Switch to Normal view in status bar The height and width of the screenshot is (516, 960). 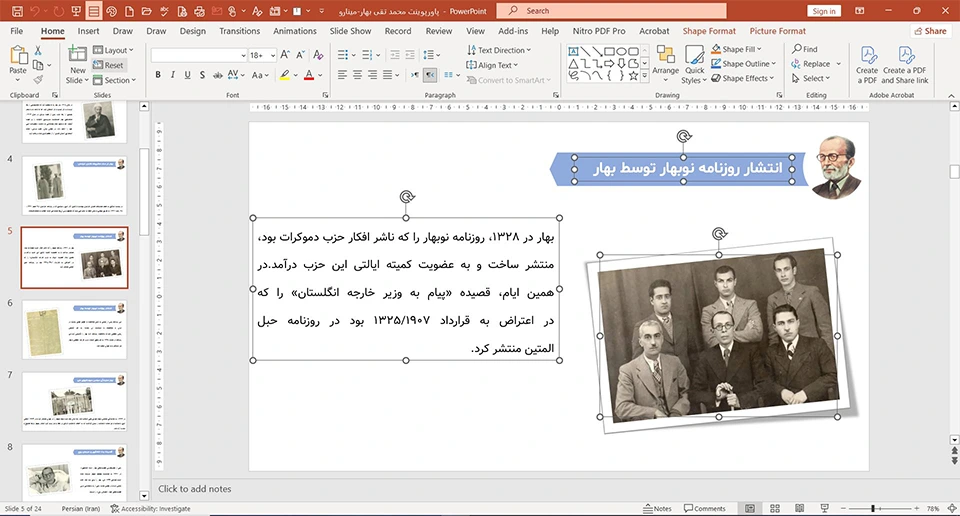[x=750, y=509]
